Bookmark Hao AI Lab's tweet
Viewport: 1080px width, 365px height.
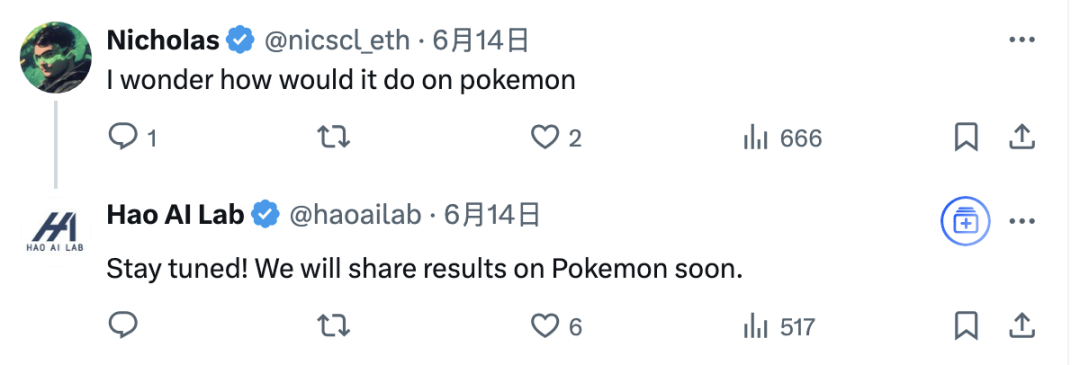point(966,326)
